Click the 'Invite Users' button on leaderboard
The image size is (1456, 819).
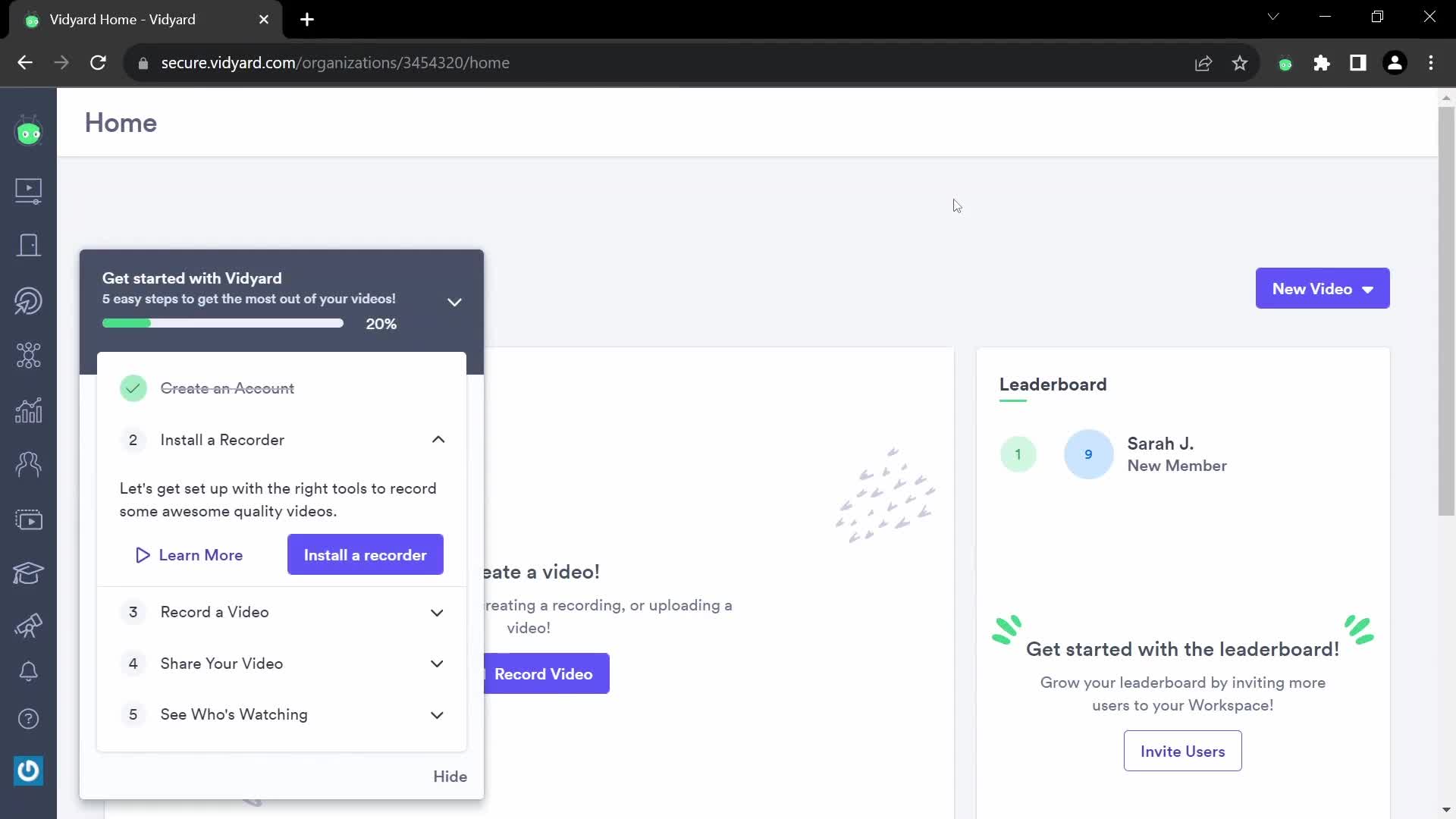1183,751
